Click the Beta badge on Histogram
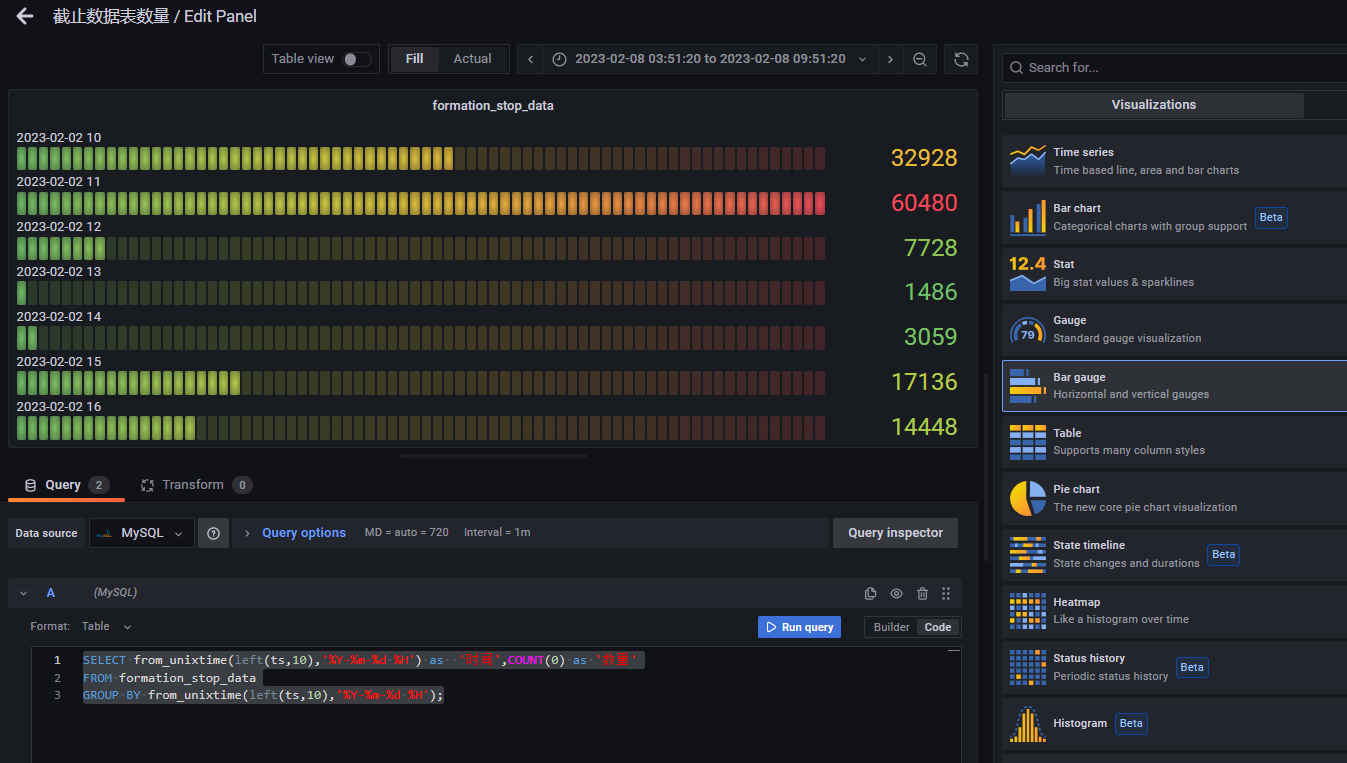Screen dimensions: 1347x763 1131,723
